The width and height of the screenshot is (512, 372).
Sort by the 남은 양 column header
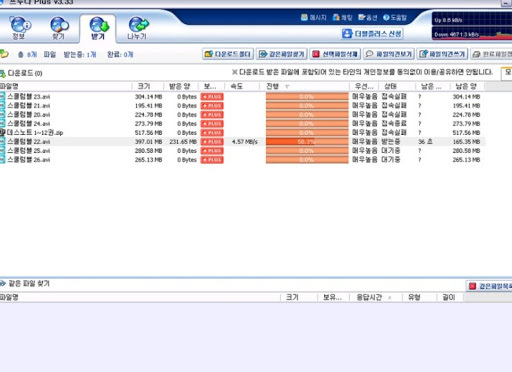coord(467,86)
